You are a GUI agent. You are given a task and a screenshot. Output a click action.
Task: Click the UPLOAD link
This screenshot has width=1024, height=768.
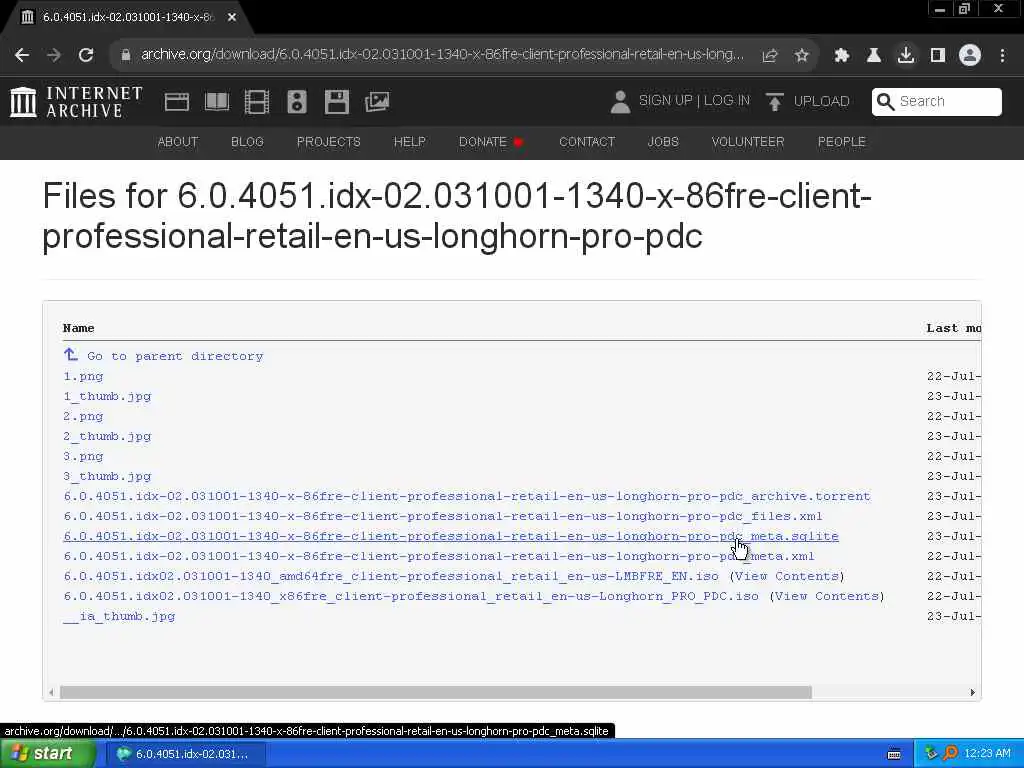(x=822, y=101)
